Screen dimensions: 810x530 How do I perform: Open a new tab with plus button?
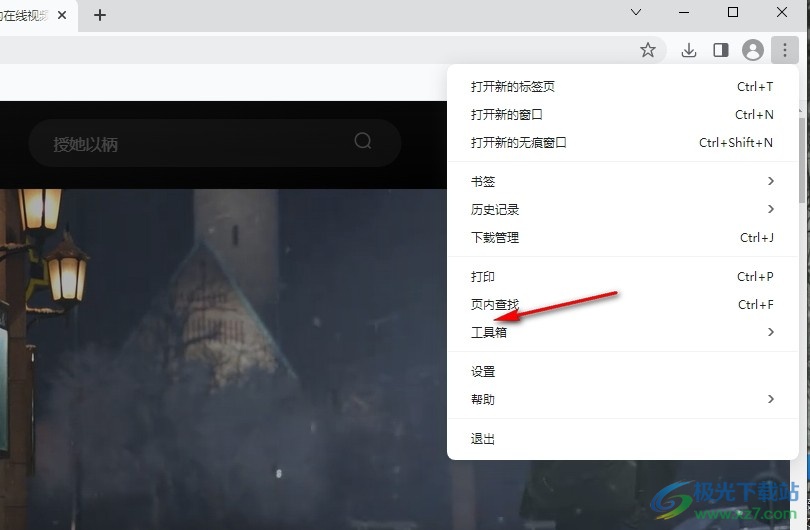click(100, 15)
